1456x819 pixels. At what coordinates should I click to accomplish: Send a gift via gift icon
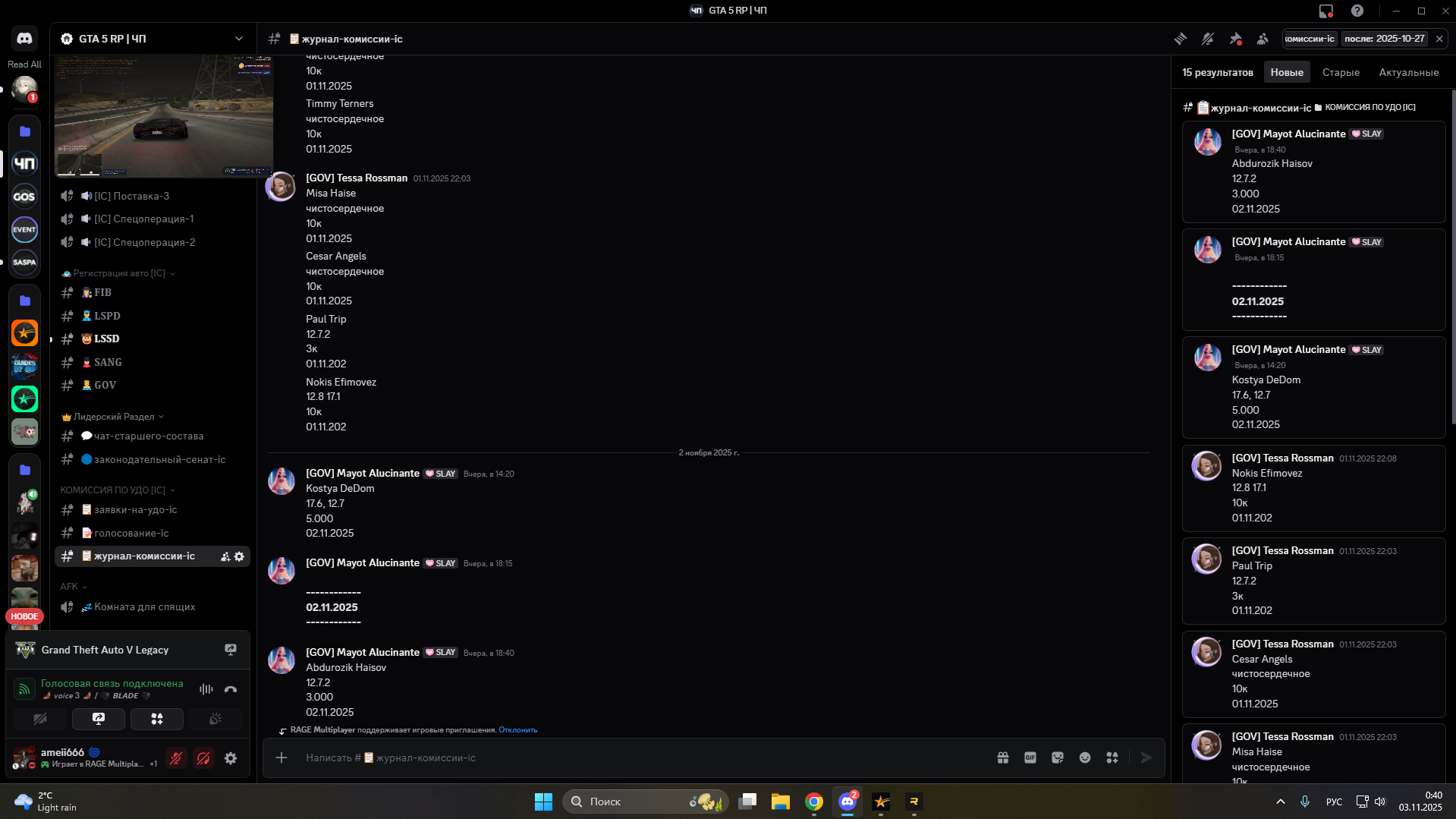point(1002,758)
